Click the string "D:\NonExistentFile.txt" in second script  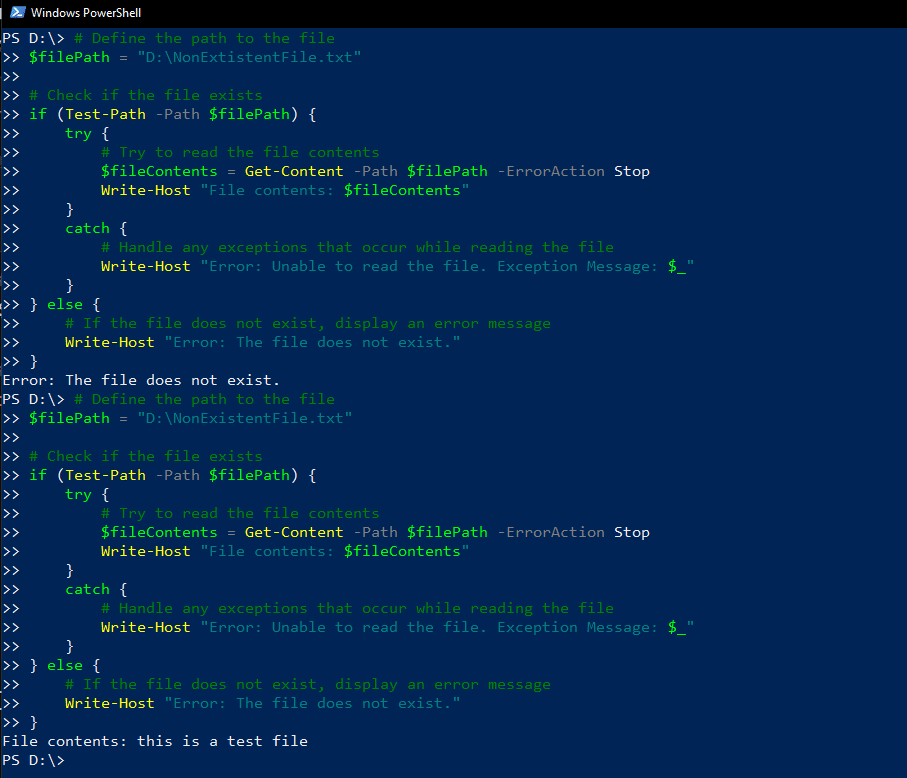245,418
